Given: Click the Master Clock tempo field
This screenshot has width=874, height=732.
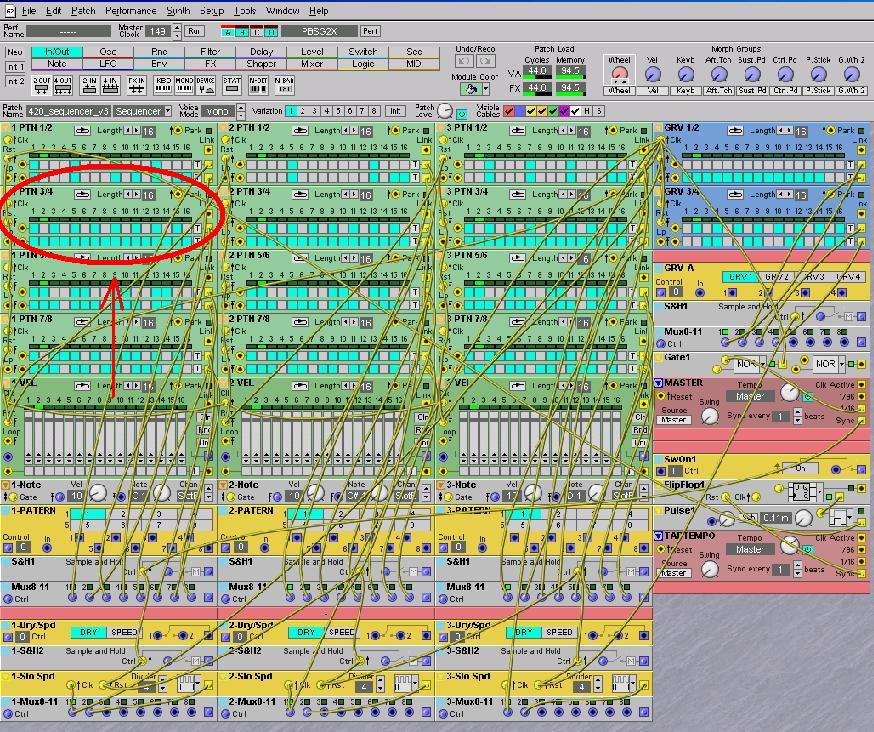Looking at the screenshot, I should [156, 31].
